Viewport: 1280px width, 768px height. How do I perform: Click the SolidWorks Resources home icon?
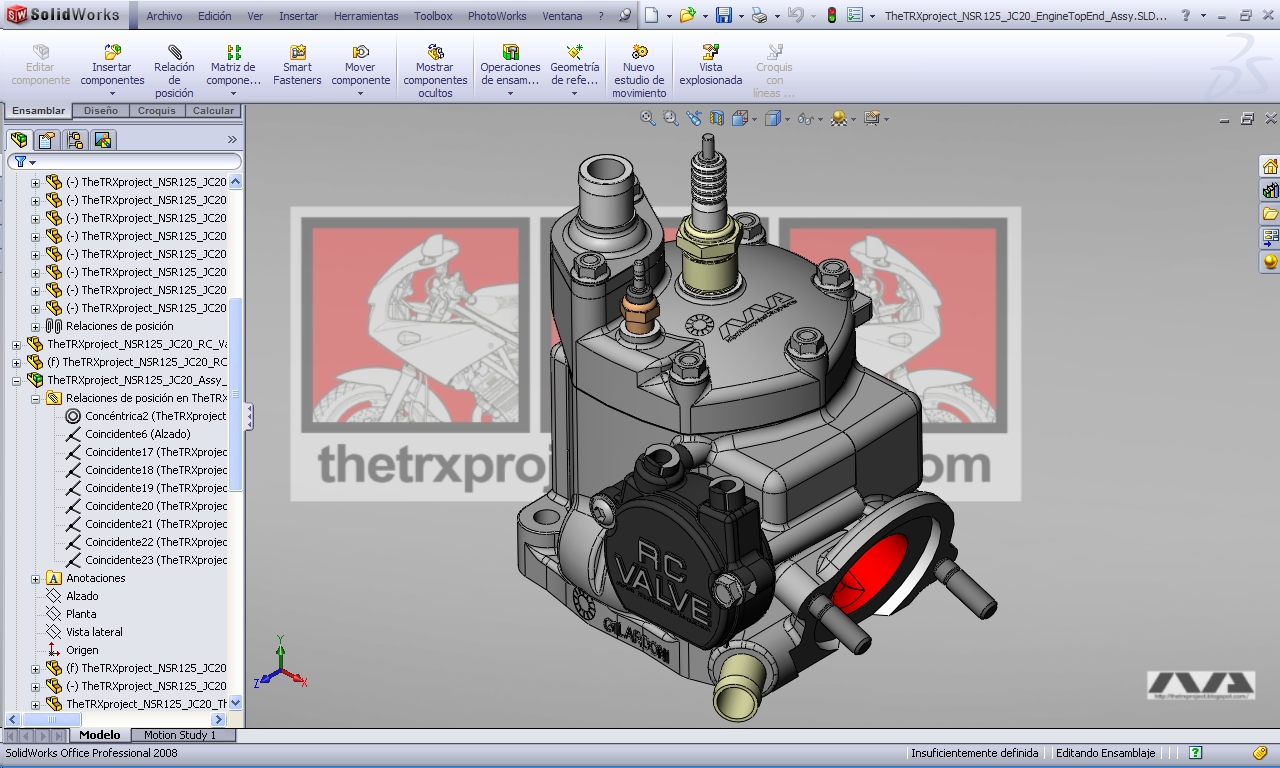click(1270, 166)
